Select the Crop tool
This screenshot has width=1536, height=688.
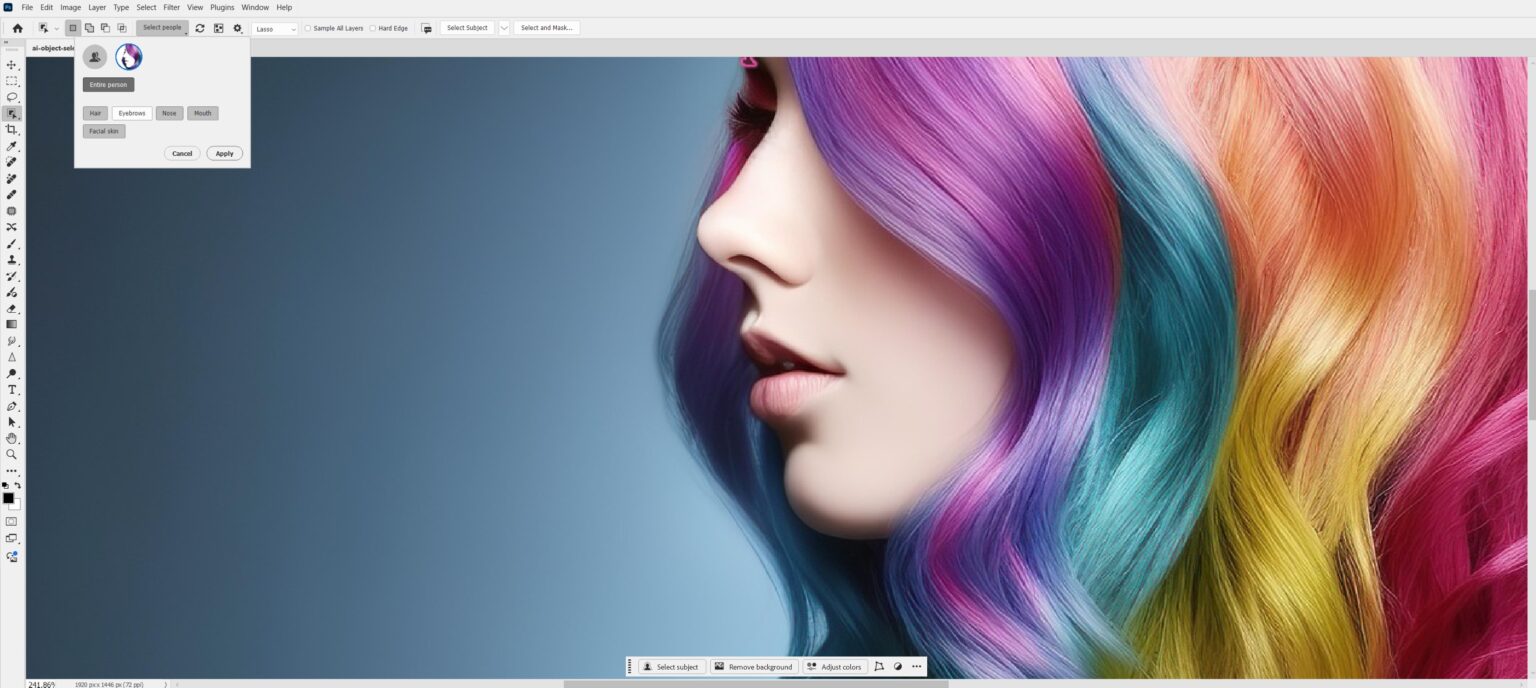click(x=12, y=129)
